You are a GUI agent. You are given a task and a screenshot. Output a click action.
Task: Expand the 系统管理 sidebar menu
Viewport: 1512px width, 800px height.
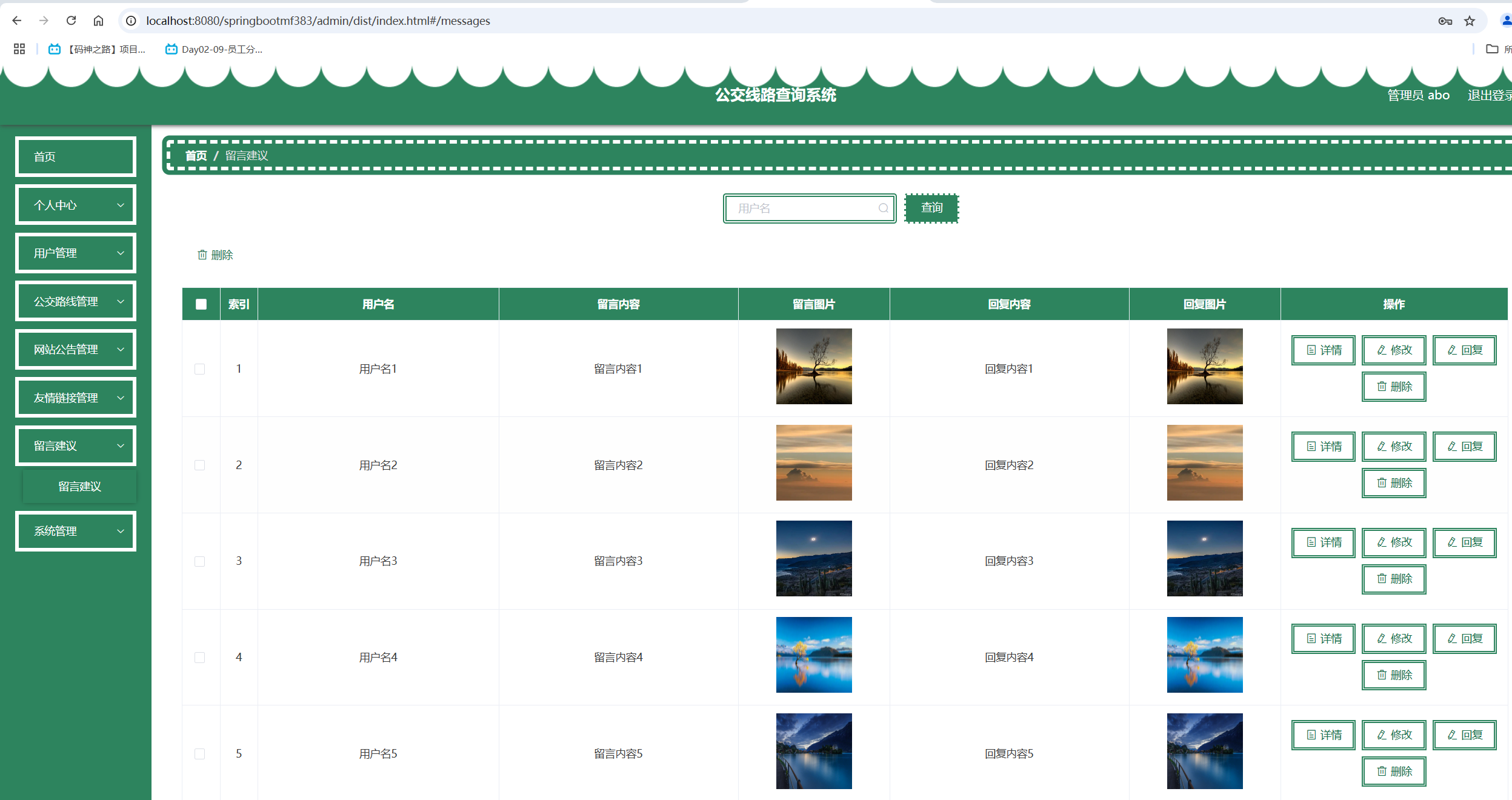pyautogui.click(x=76, y=531)
